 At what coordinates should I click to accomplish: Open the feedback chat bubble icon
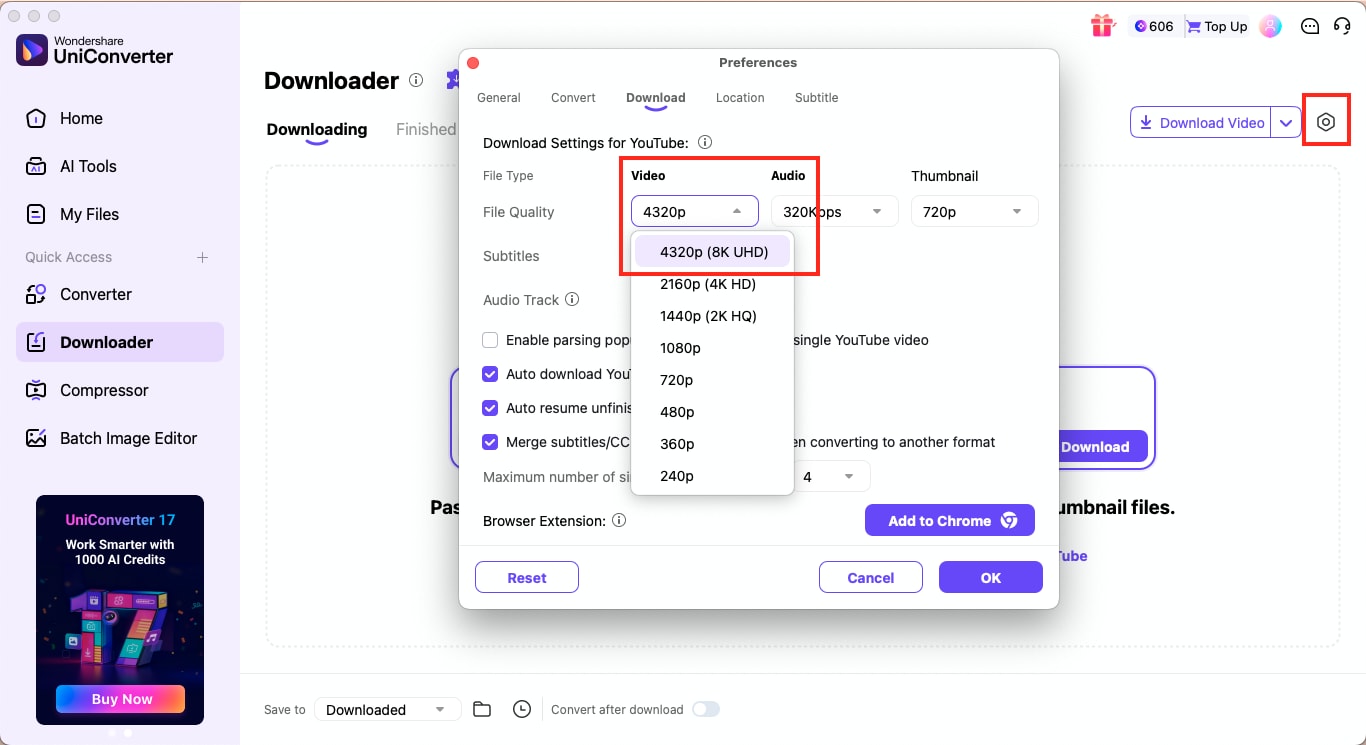pos(1310,26)
